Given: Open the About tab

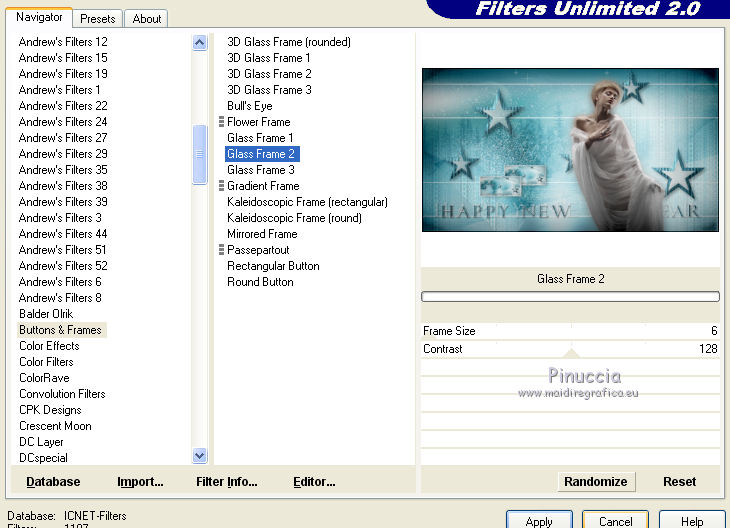Looking at the screenshot, I should pyautogui.click(x=147, y=19).
